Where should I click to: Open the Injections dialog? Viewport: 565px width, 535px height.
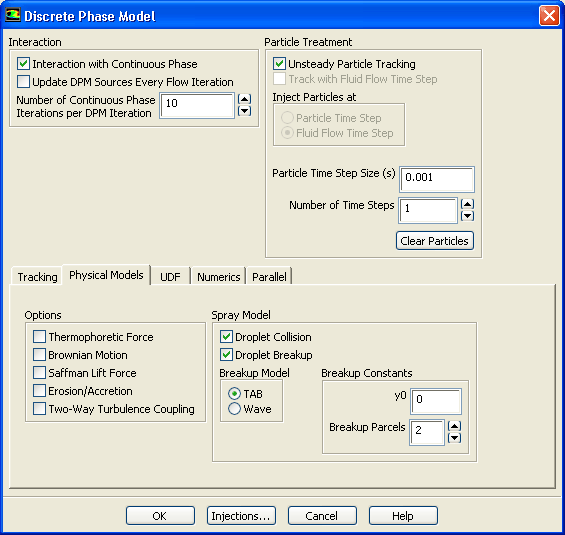(241, 516)
